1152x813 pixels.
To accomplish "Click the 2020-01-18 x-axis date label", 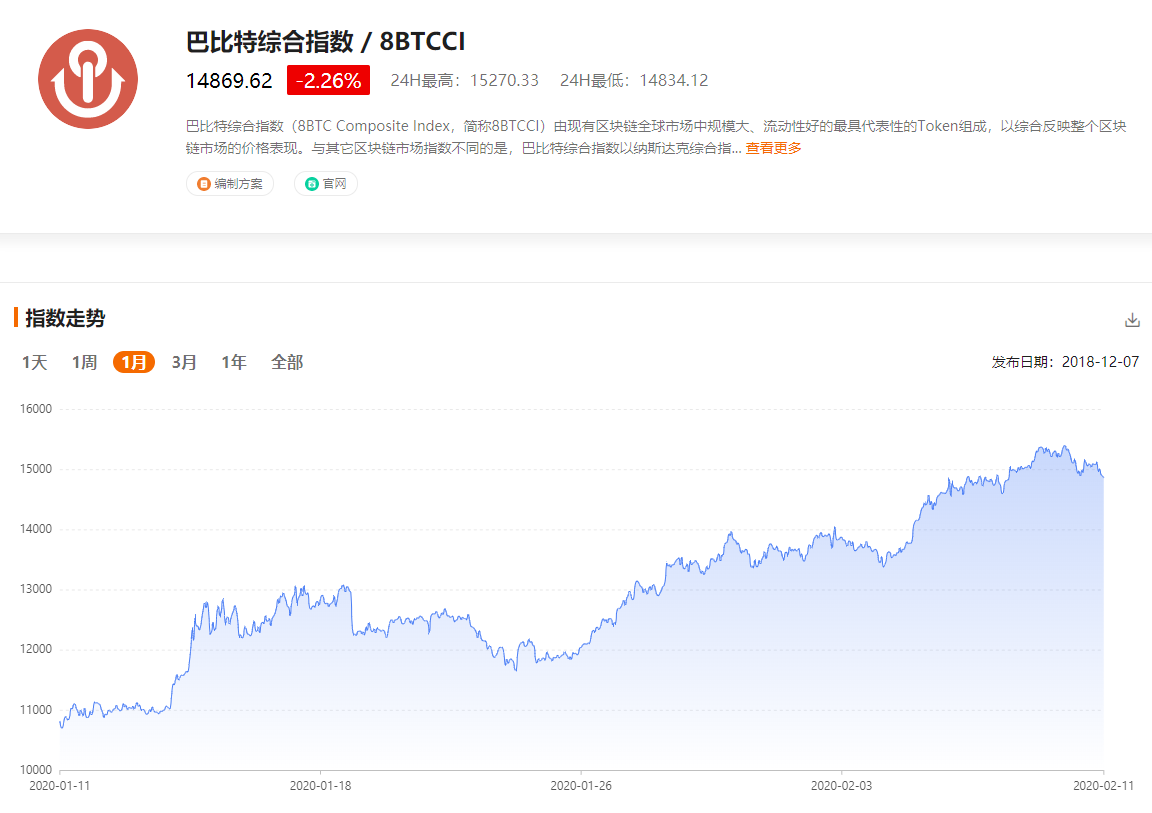I will point(320,786).
